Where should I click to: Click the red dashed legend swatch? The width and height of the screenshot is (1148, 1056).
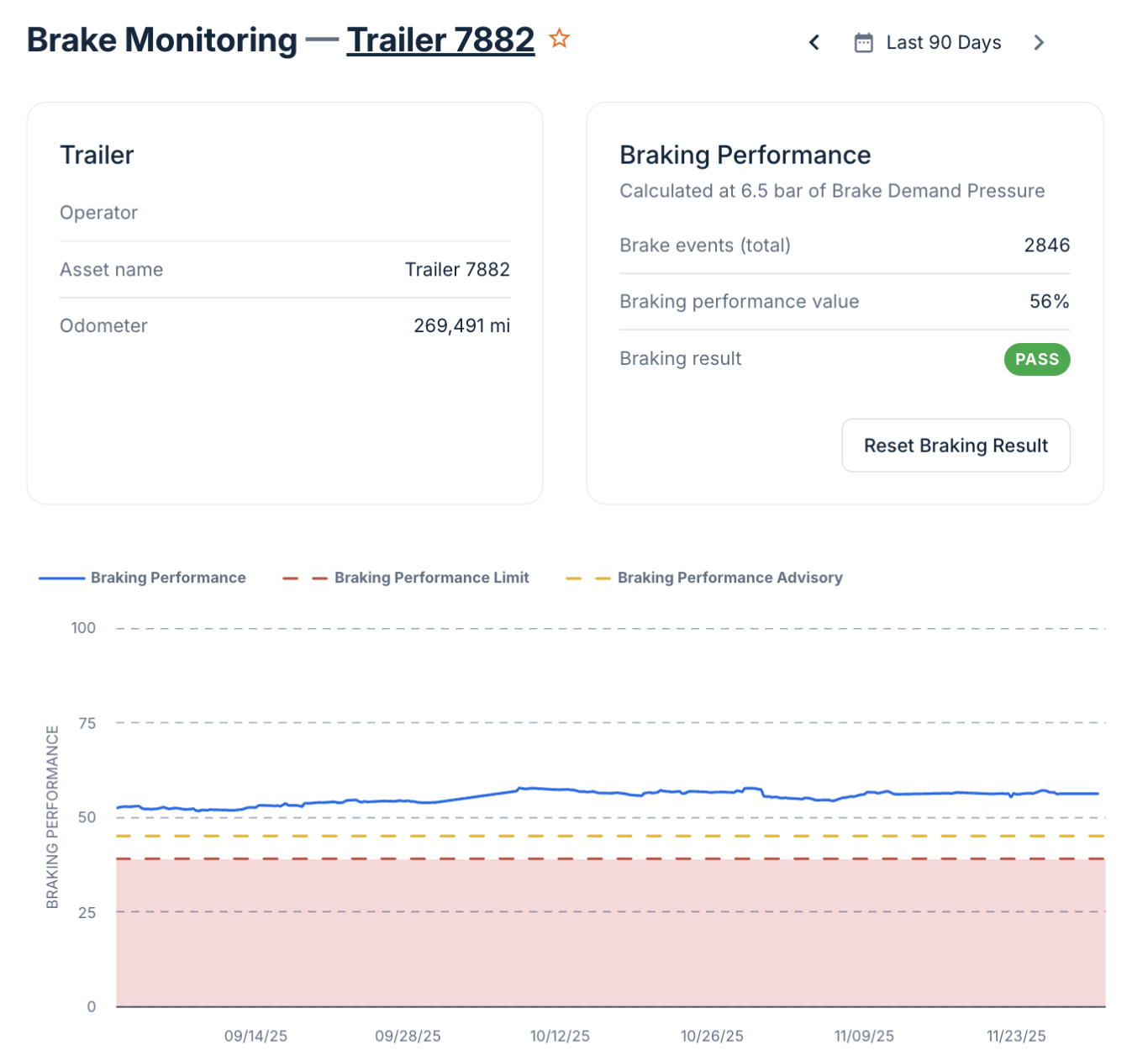[304, 578]
